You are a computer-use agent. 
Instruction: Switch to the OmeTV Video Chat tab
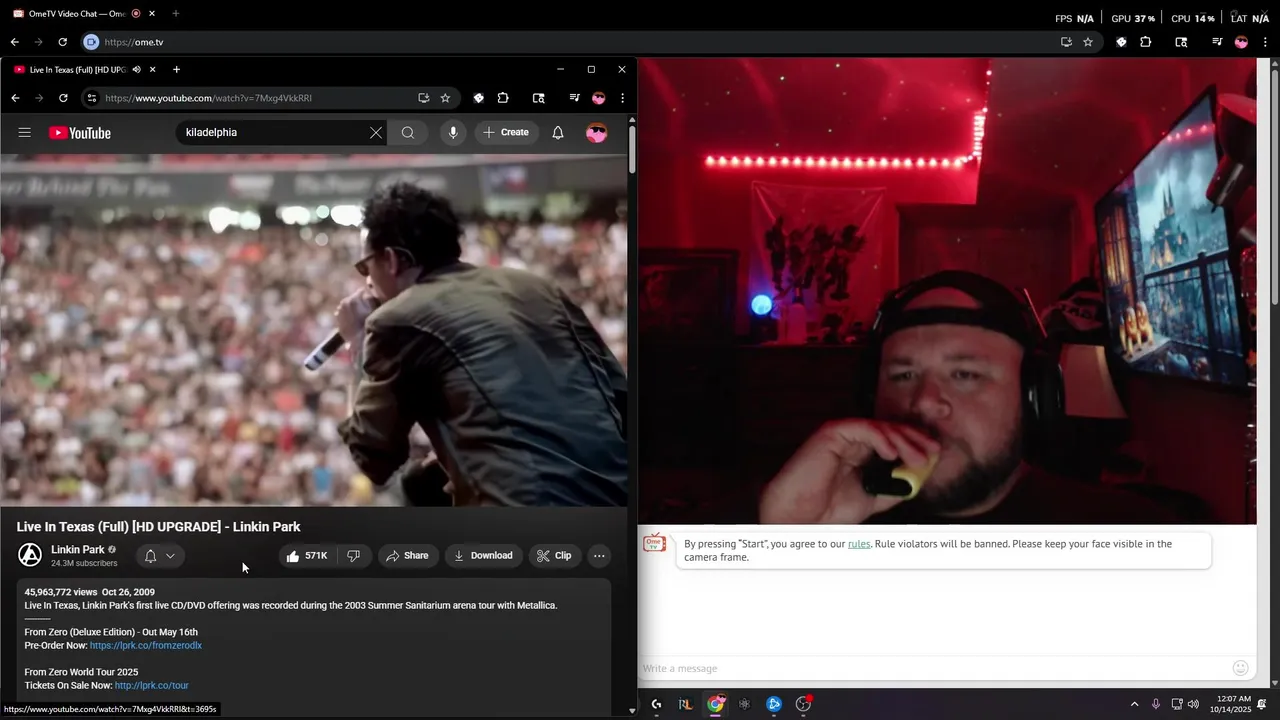(x=78, y=14)
